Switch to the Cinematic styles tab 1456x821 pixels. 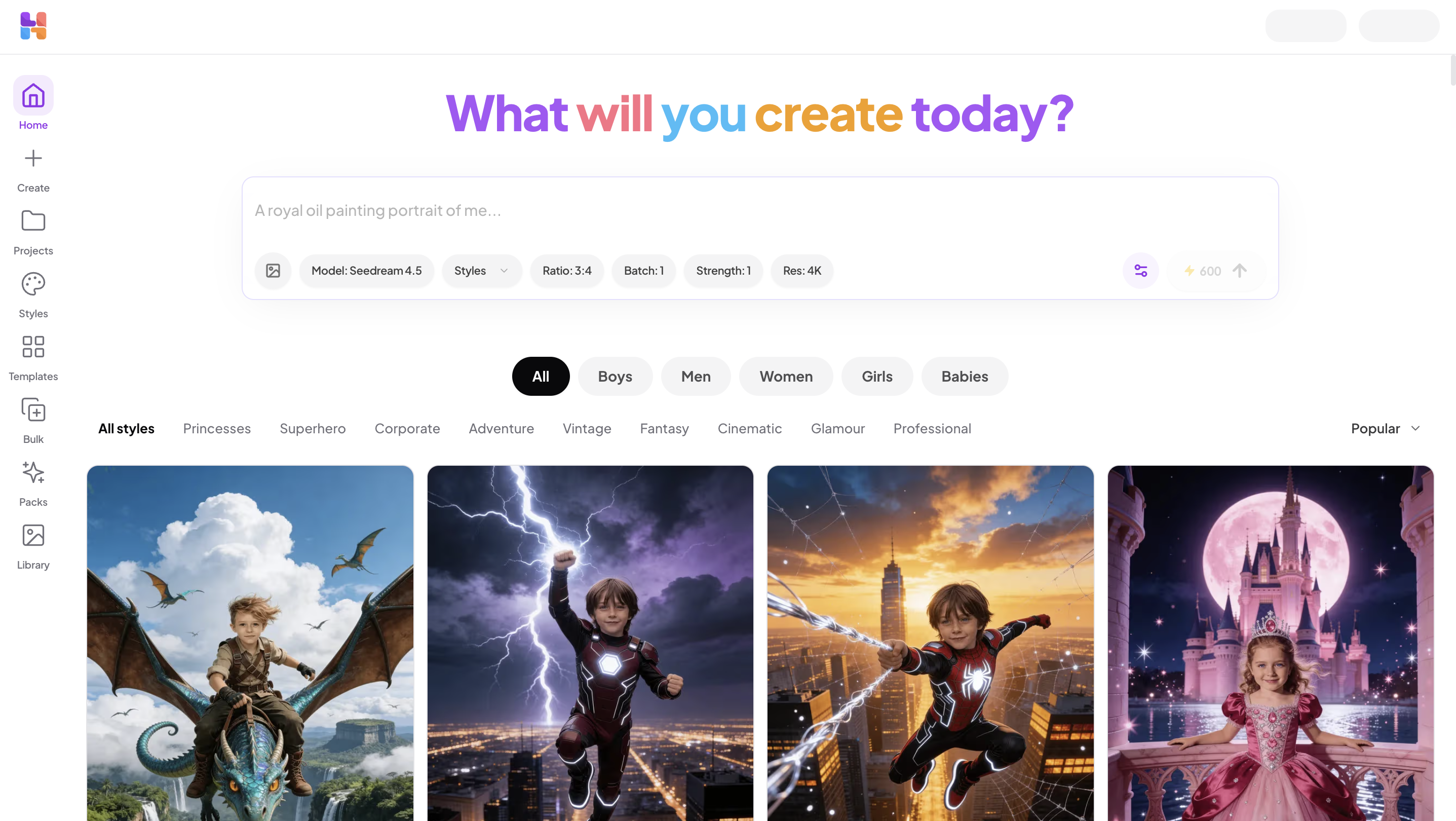point(749,429)
